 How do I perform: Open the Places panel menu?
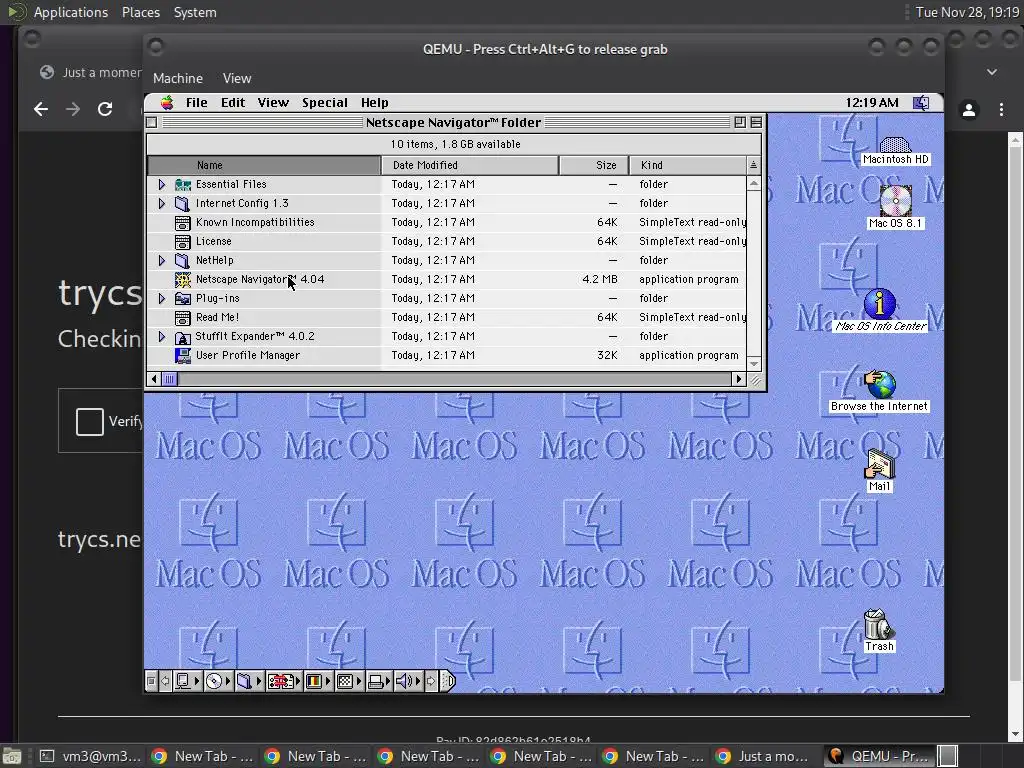point(141,12)
